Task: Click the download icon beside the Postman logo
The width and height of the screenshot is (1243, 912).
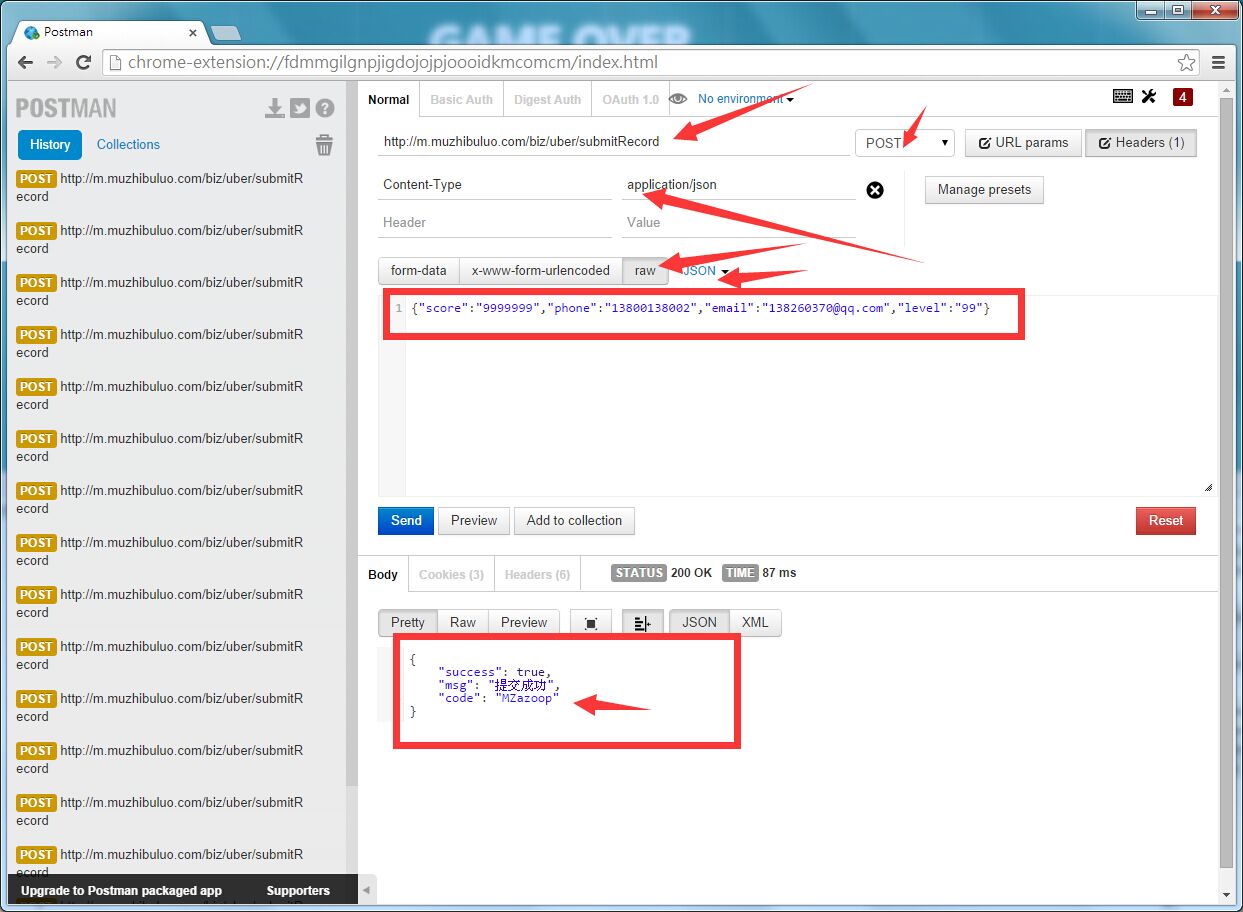Action: pyautogui.click(x=274, y=108)
